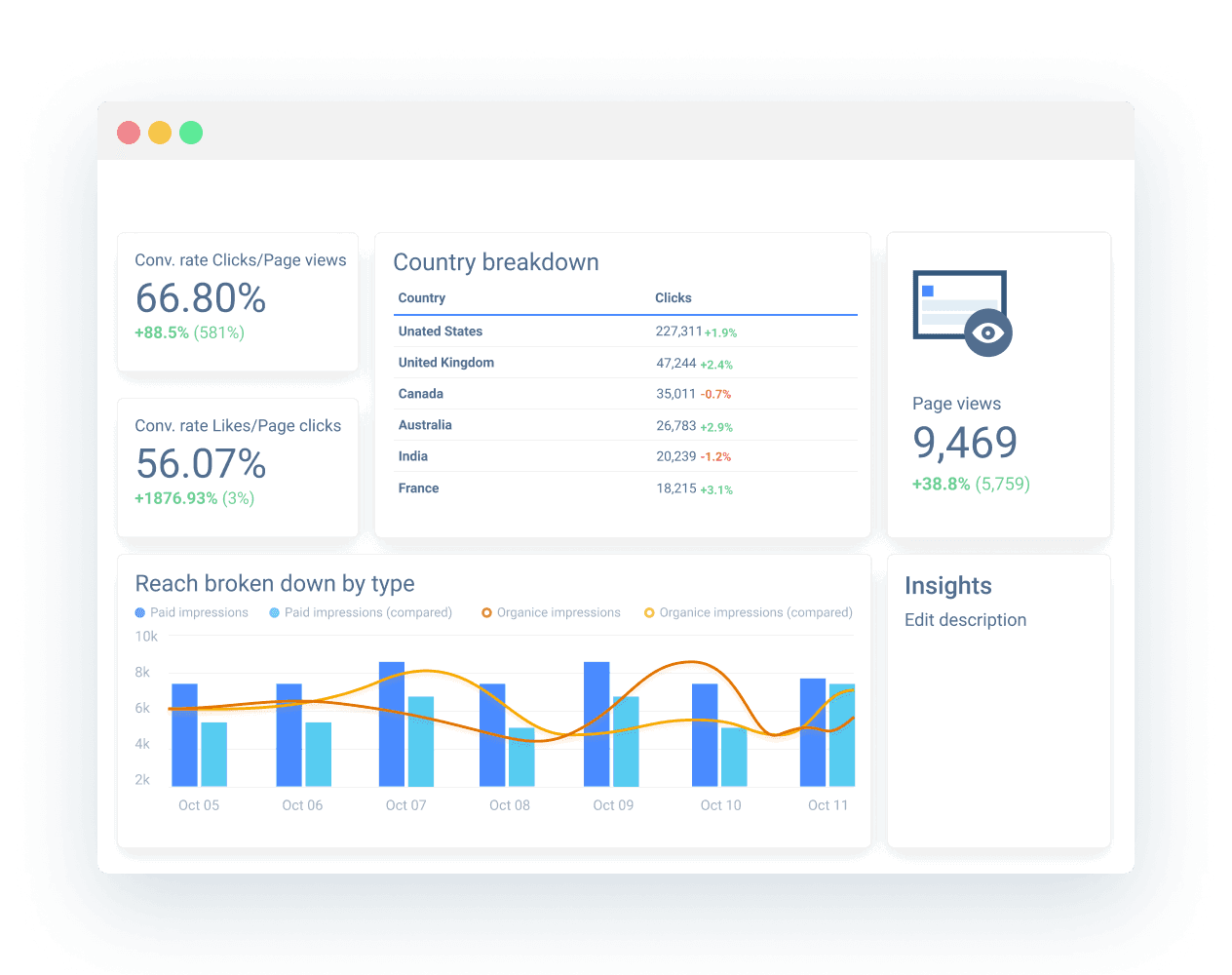Click the green zoom traffic light
The height and width of the screenshot is (975, 1232).
tap(191, 133)
